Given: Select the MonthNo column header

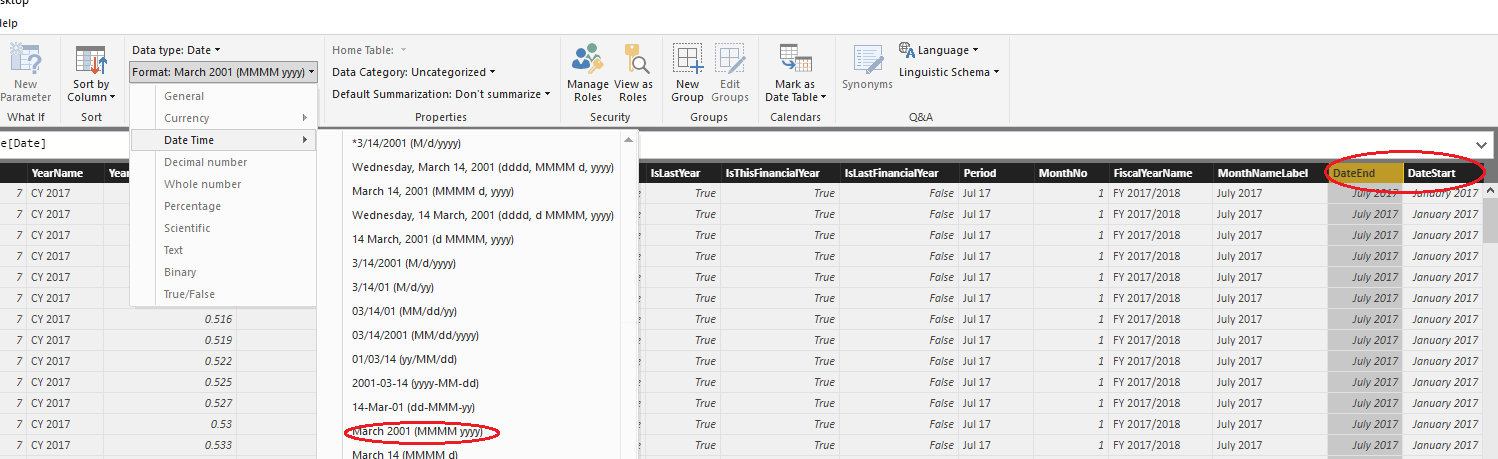Looking at the screenshot, I should coord(1070,173).
